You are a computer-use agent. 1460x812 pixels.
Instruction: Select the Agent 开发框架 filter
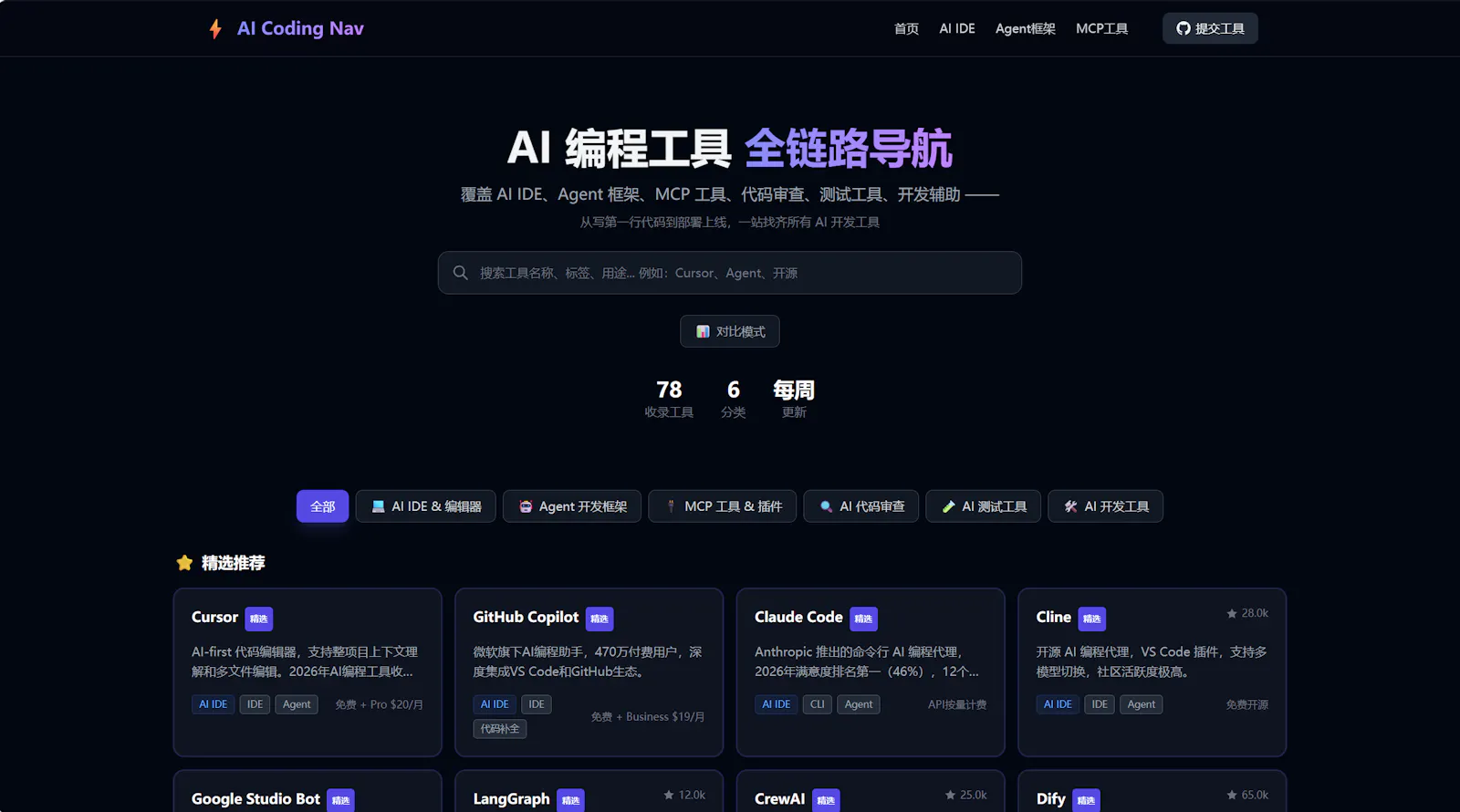pyautogui.click(x=572, y=506)
